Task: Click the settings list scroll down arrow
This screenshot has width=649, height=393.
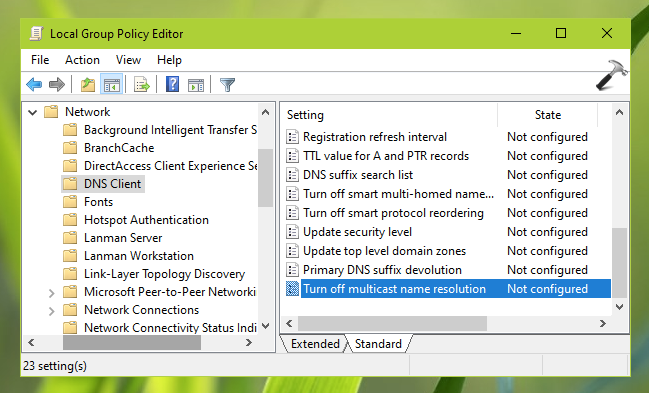Action: pos(619,307)
